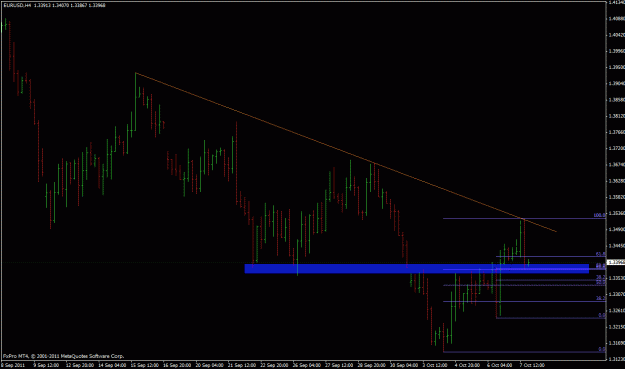Click the Fibonacci 100.0 level label

tap(599, 216)
